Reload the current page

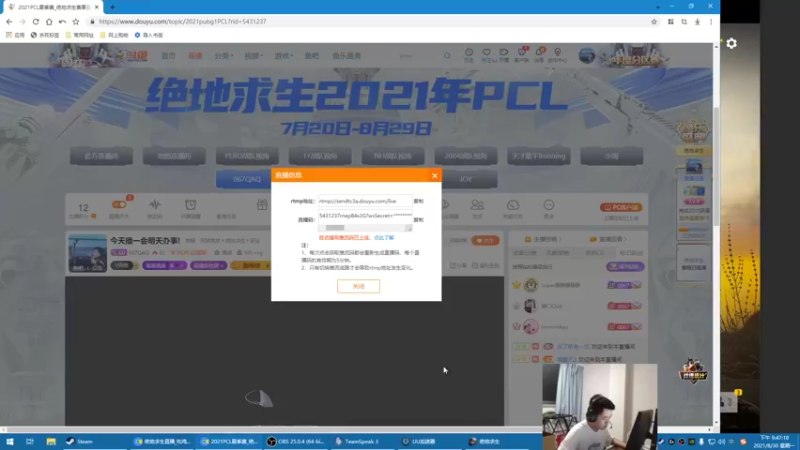[35, 21]
